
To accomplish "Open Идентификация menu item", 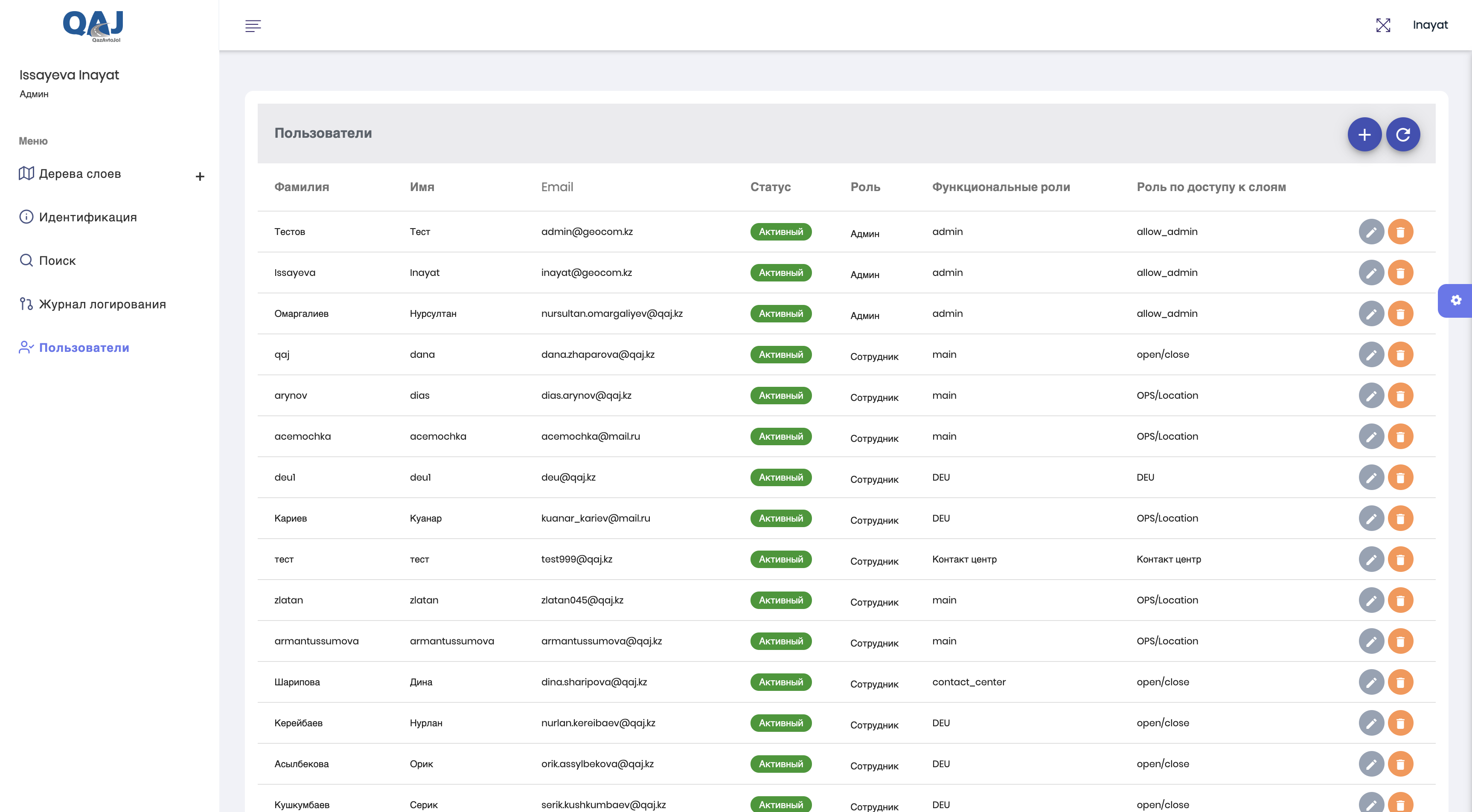I will pyautogui.click(x=87, y=217).
